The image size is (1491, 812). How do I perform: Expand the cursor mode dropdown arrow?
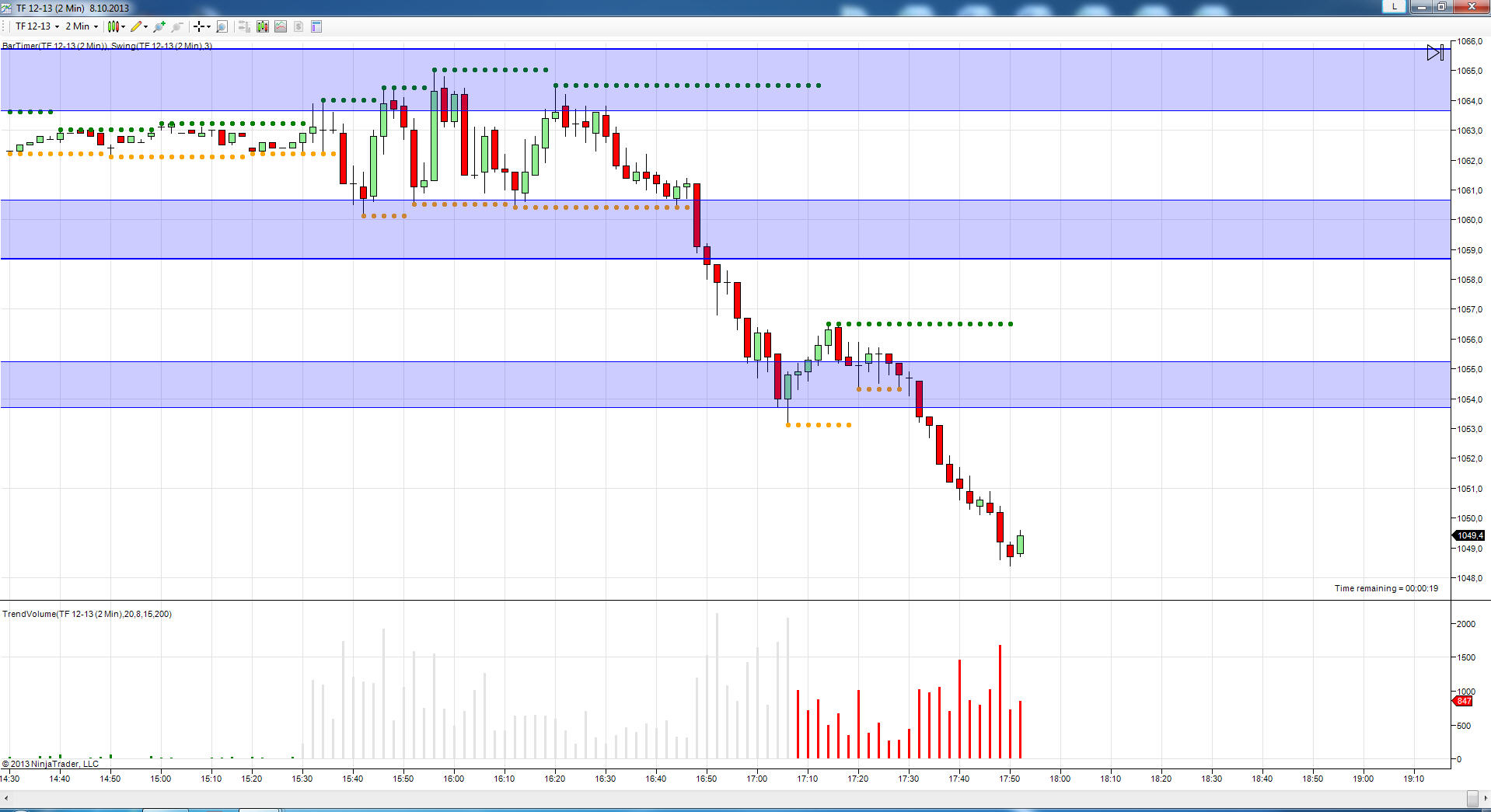tap(208, 26)
